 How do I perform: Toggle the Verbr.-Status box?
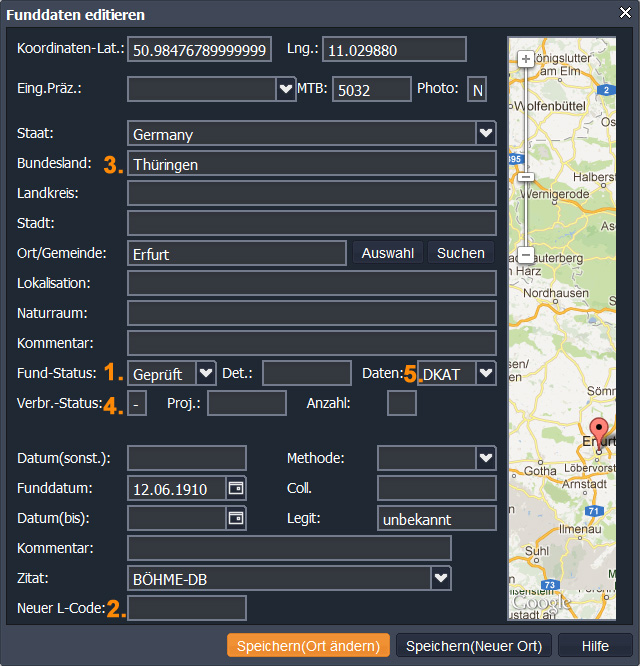coord(138,403)
